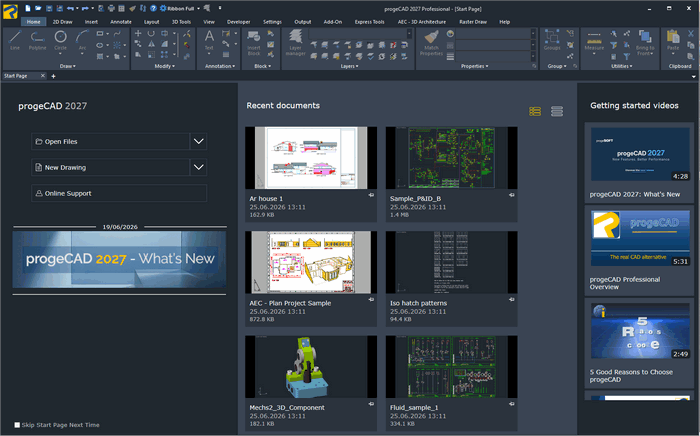Open the Annotate ribbon tab
Screen dimensions: 700x436
click(x=121, y=22)
